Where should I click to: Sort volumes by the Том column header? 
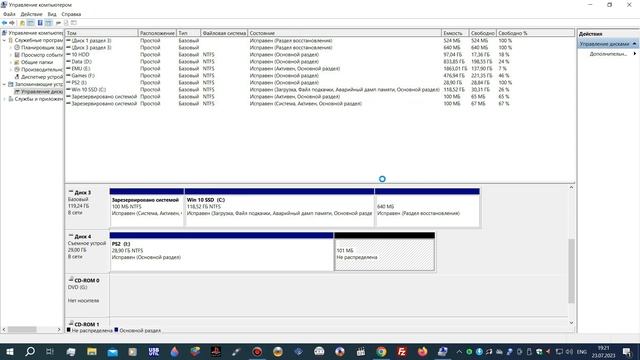pos(102,33)
